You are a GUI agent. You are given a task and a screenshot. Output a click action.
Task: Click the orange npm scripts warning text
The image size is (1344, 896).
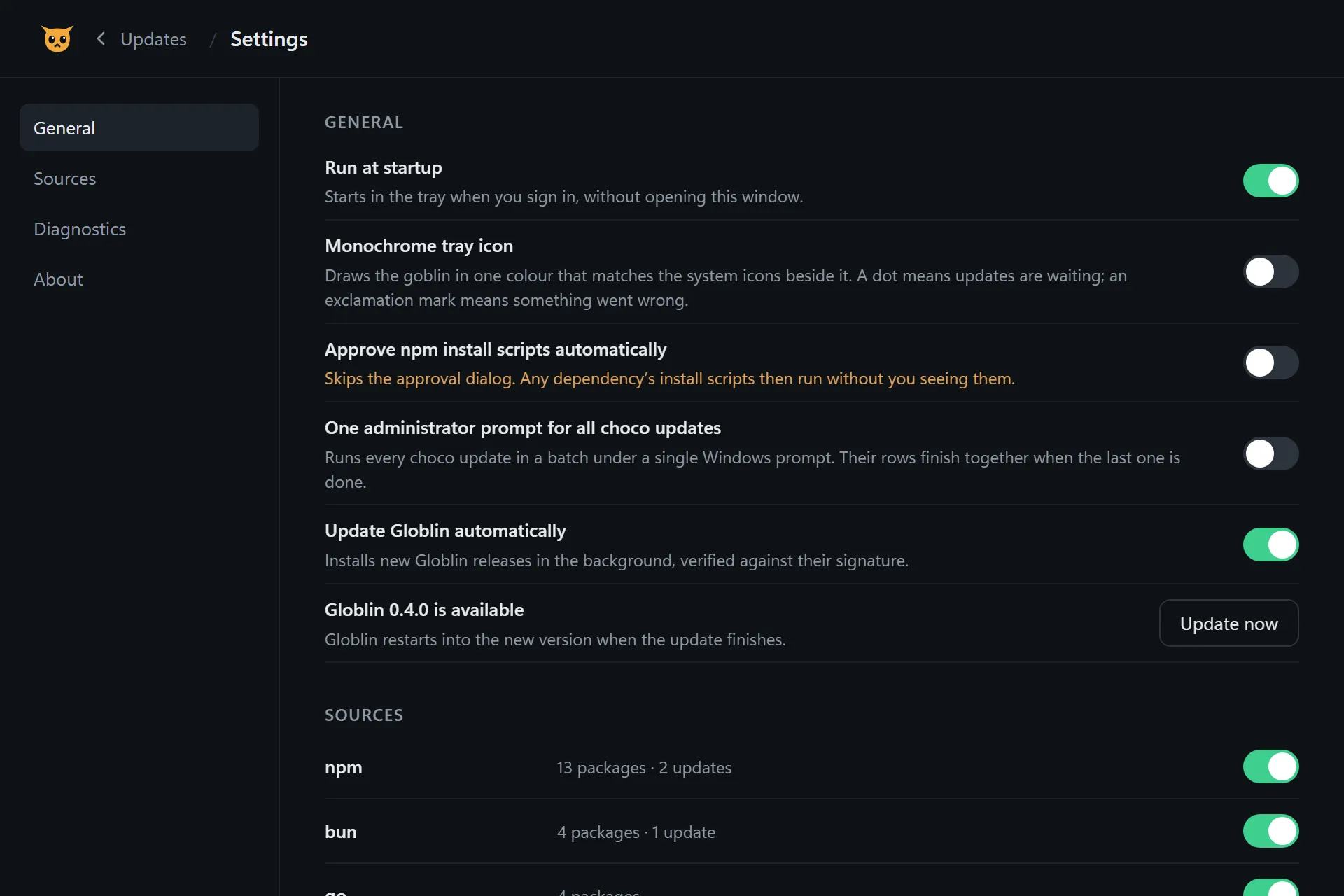[670, 379]
